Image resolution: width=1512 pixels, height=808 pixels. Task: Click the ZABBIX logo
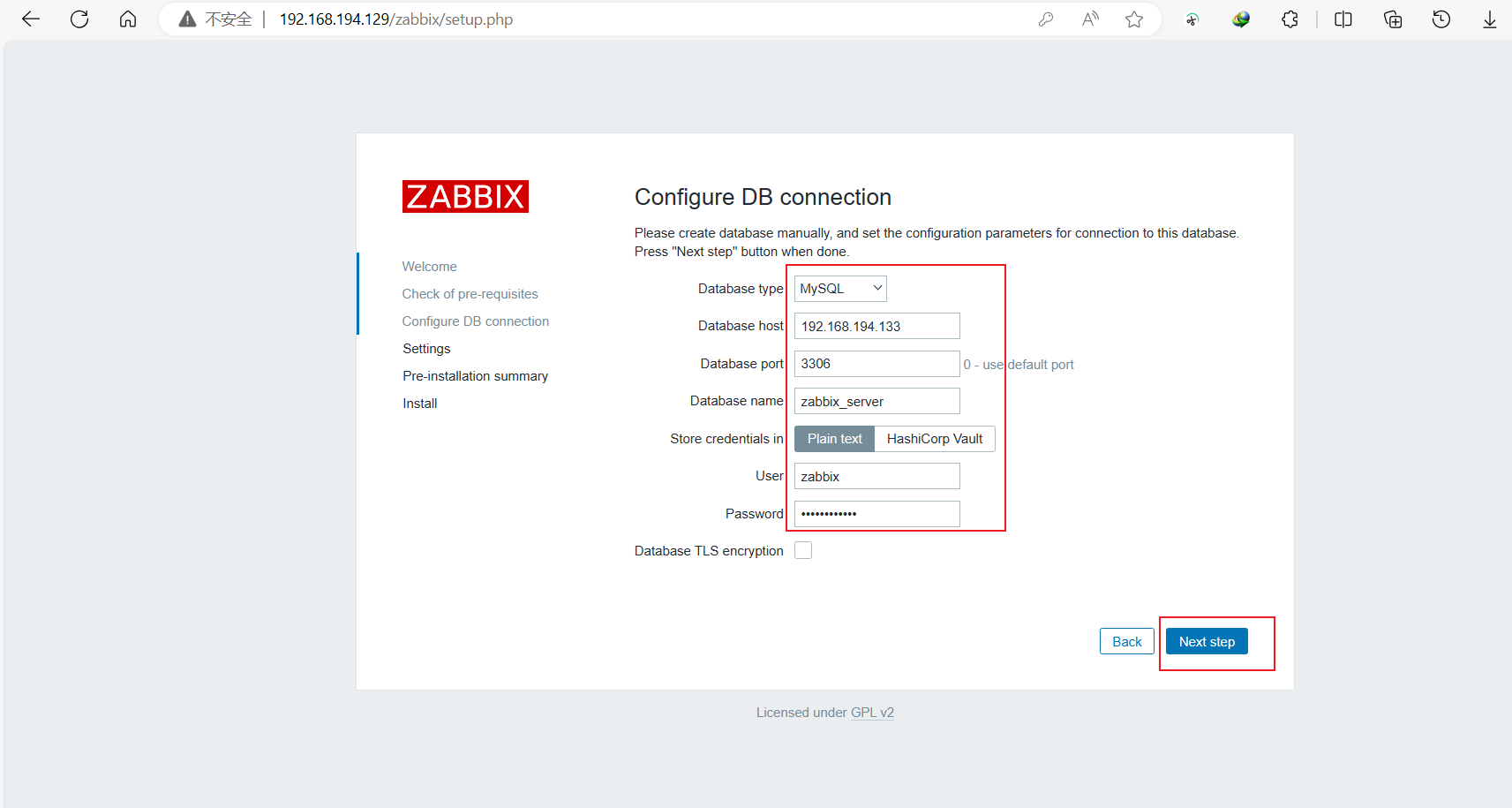click(465, 196)
